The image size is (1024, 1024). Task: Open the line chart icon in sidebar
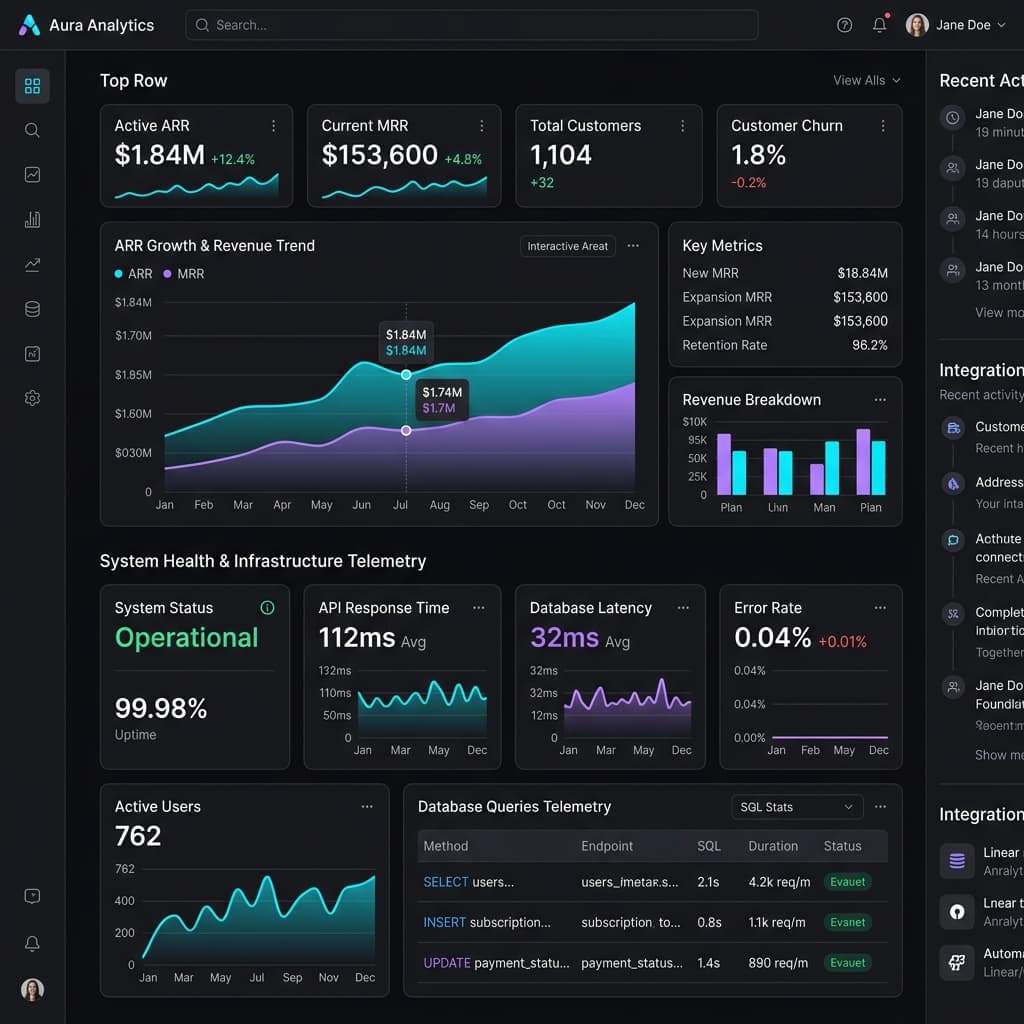click(32, 174)
